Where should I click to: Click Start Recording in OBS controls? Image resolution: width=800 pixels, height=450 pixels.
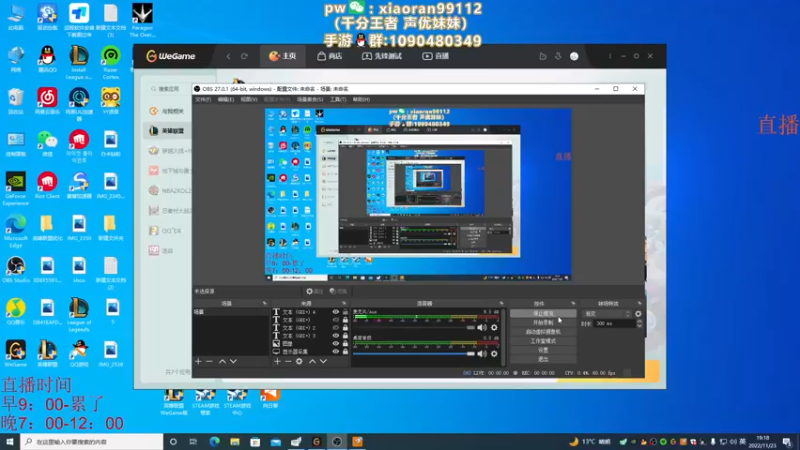[543, 323]
